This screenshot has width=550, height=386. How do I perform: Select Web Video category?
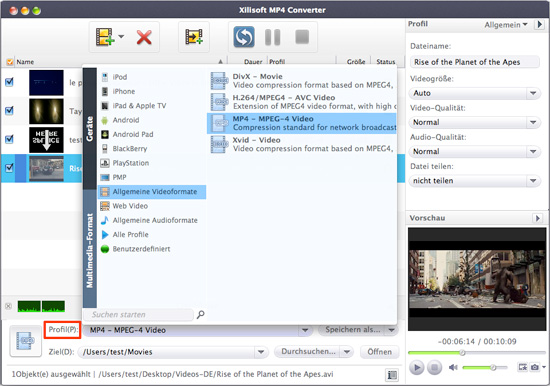pyautogui.click(x=152, y=206)
